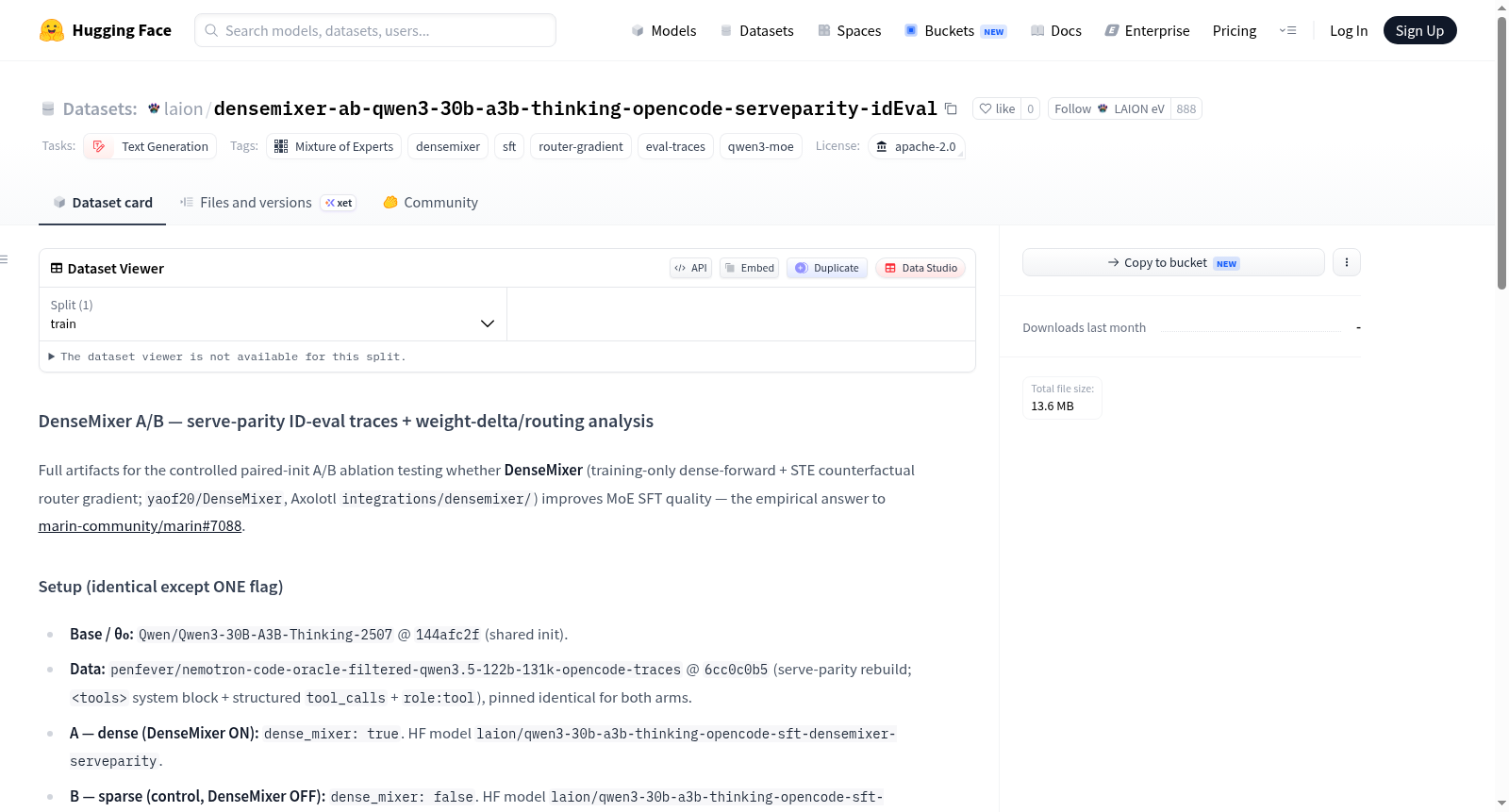Open the Docs nav item
This screenshot has height=812, width=1509.
[1056, 30]
